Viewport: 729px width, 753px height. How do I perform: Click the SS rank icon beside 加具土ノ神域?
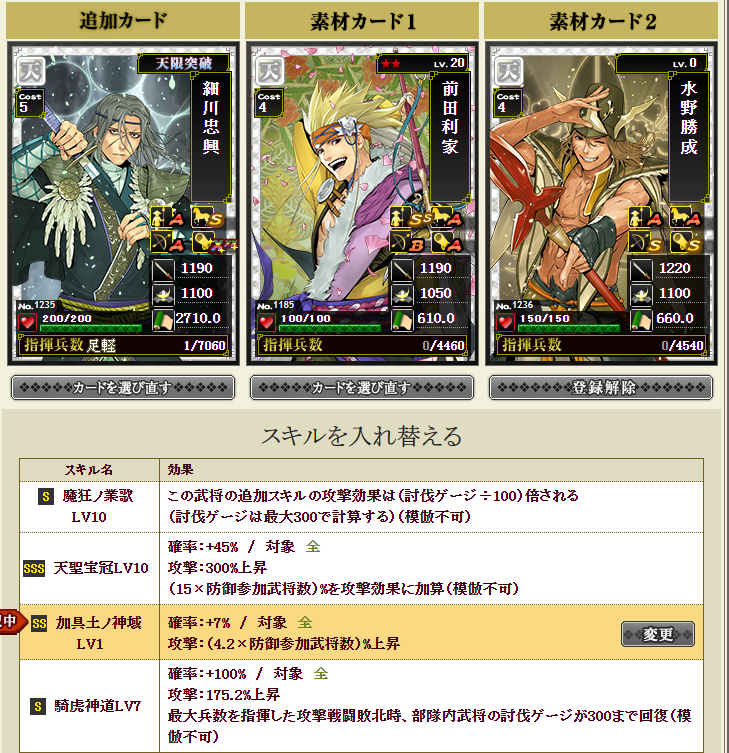pos(39,623)
